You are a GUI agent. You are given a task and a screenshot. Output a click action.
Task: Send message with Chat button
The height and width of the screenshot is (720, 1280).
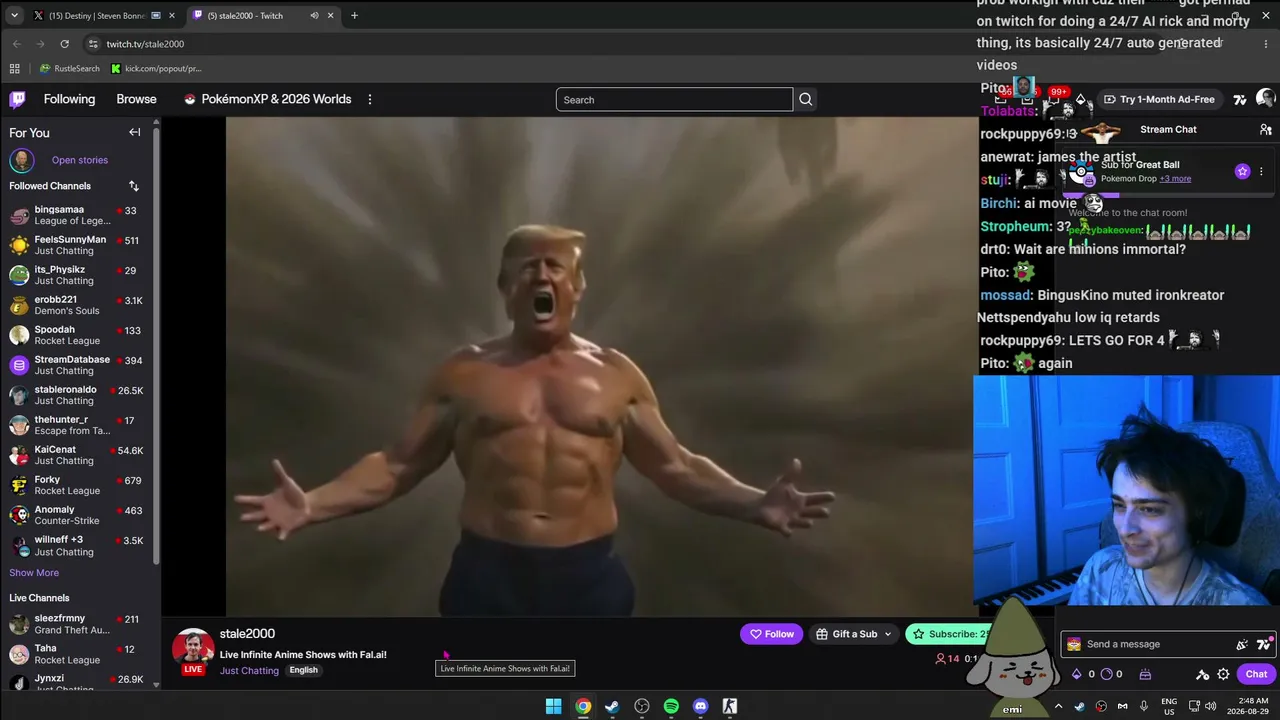point(1256,674)
